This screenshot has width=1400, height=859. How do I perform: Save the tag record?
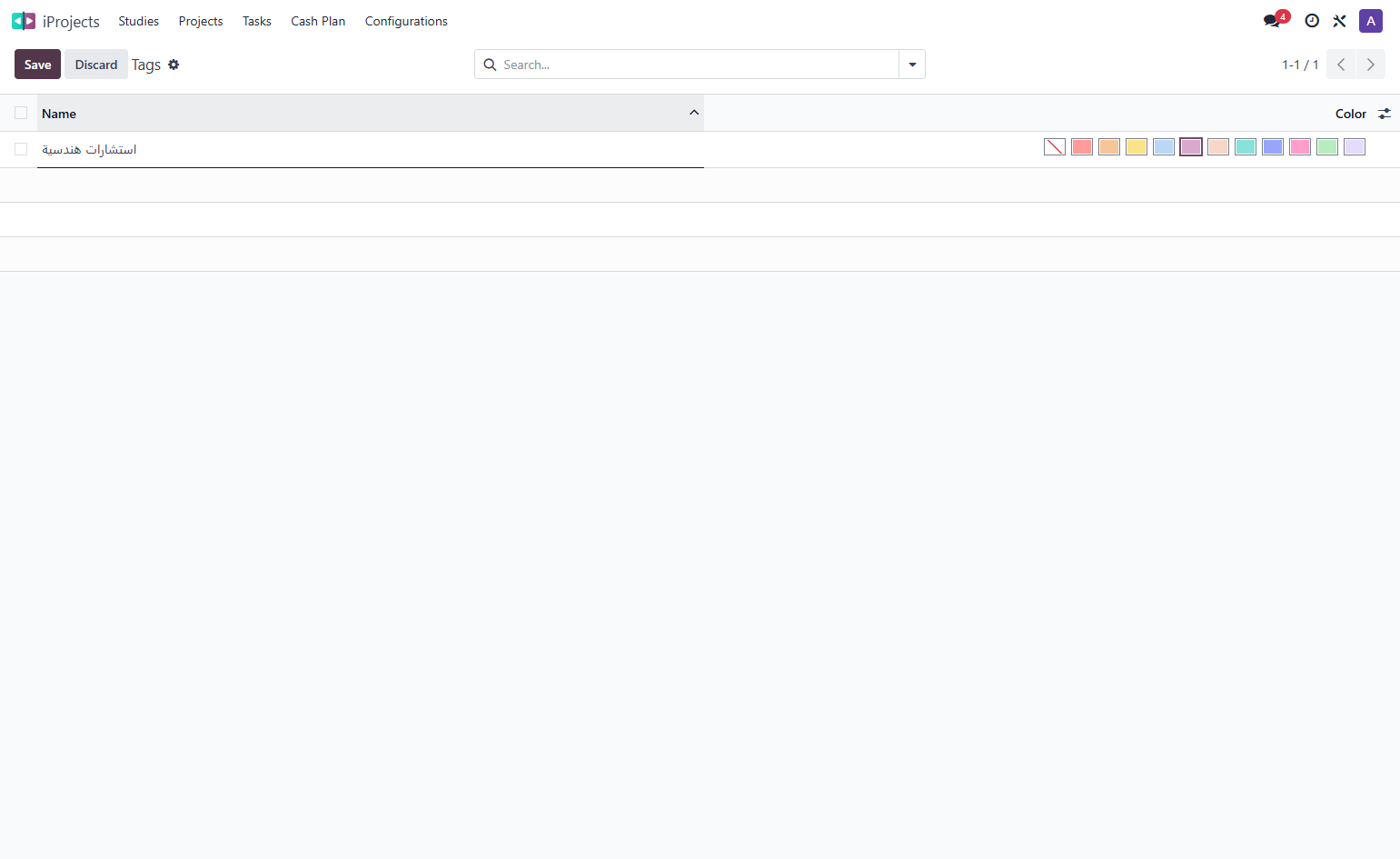[x=37, y=65]
